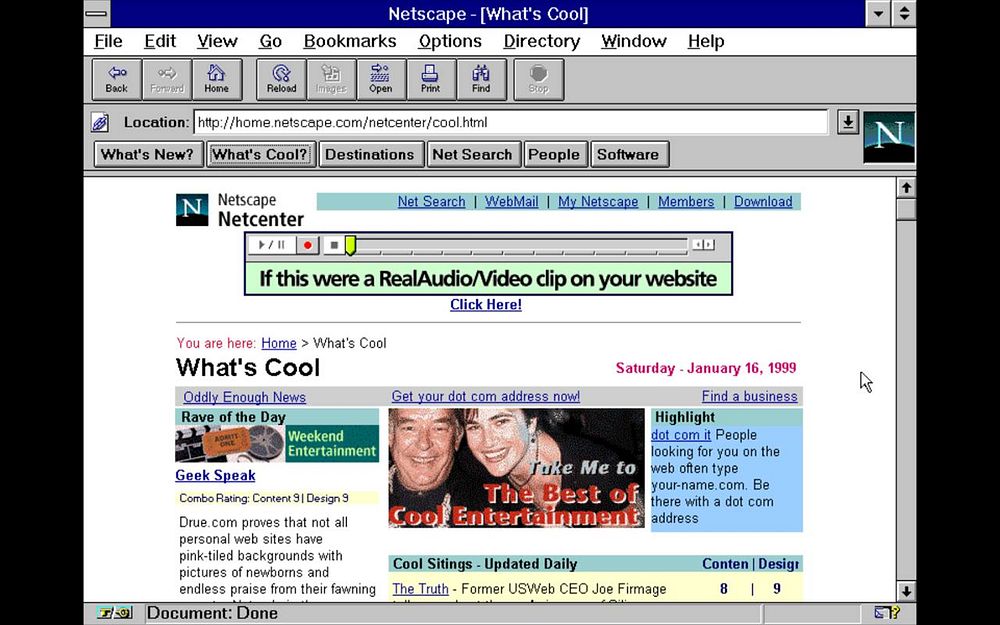Screen dimensions: 1000x625
Task: Click the Stop loading button
Action: point(538,80)
